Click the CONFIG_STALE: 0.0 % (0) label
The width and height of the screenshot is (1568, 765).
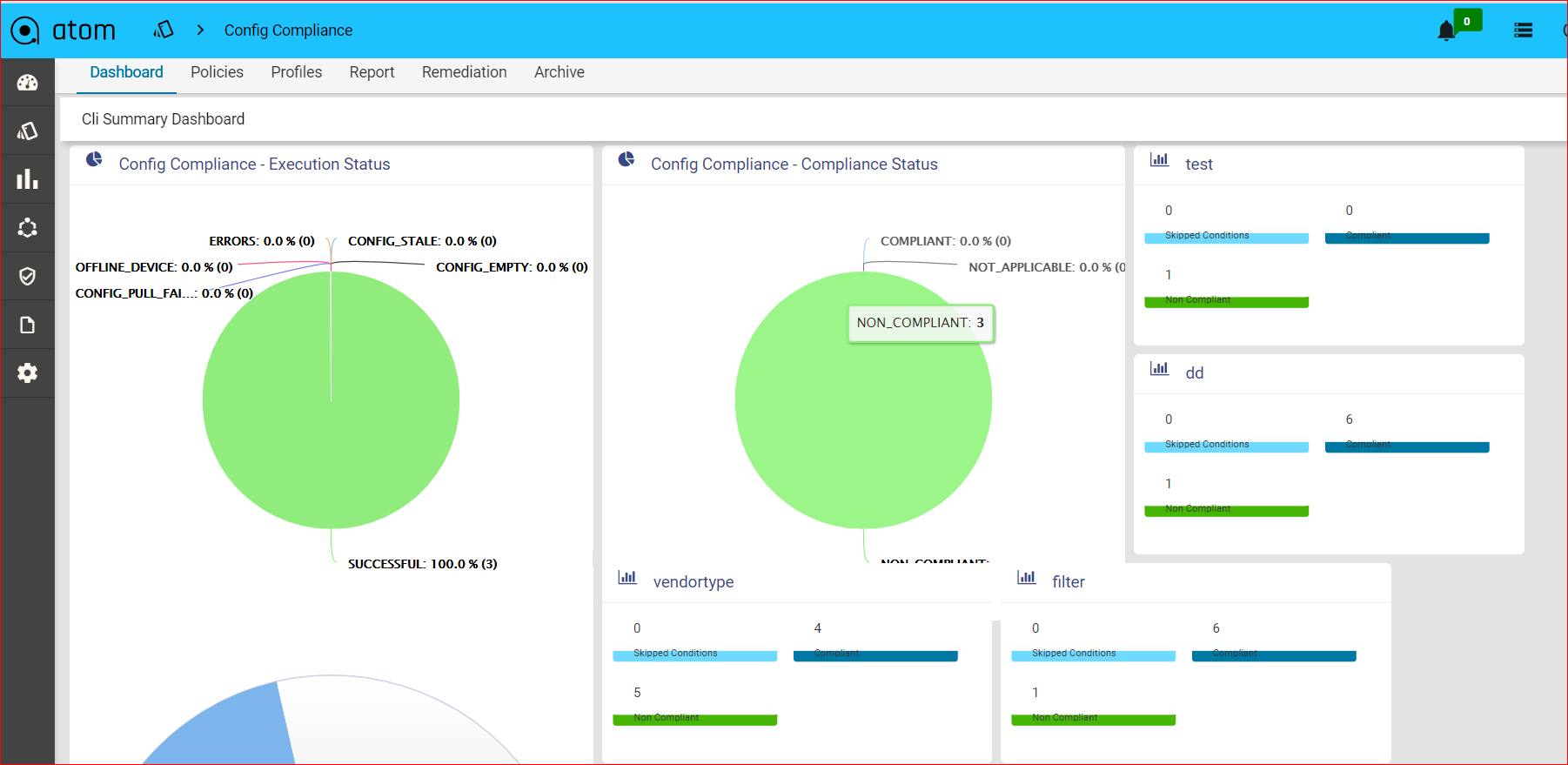[422, 241]
